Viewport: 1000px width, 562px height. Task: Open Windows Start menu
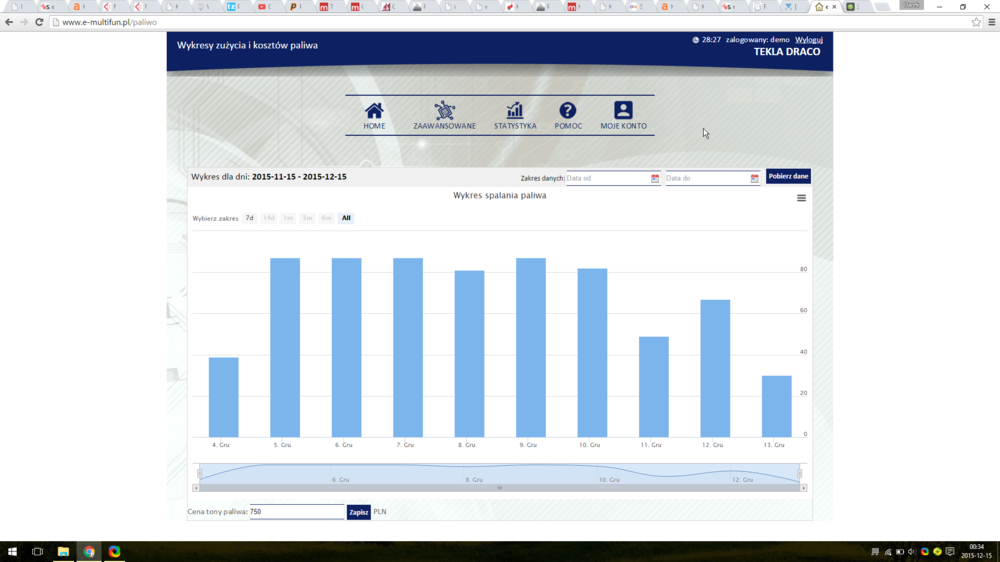pos(12,551)
